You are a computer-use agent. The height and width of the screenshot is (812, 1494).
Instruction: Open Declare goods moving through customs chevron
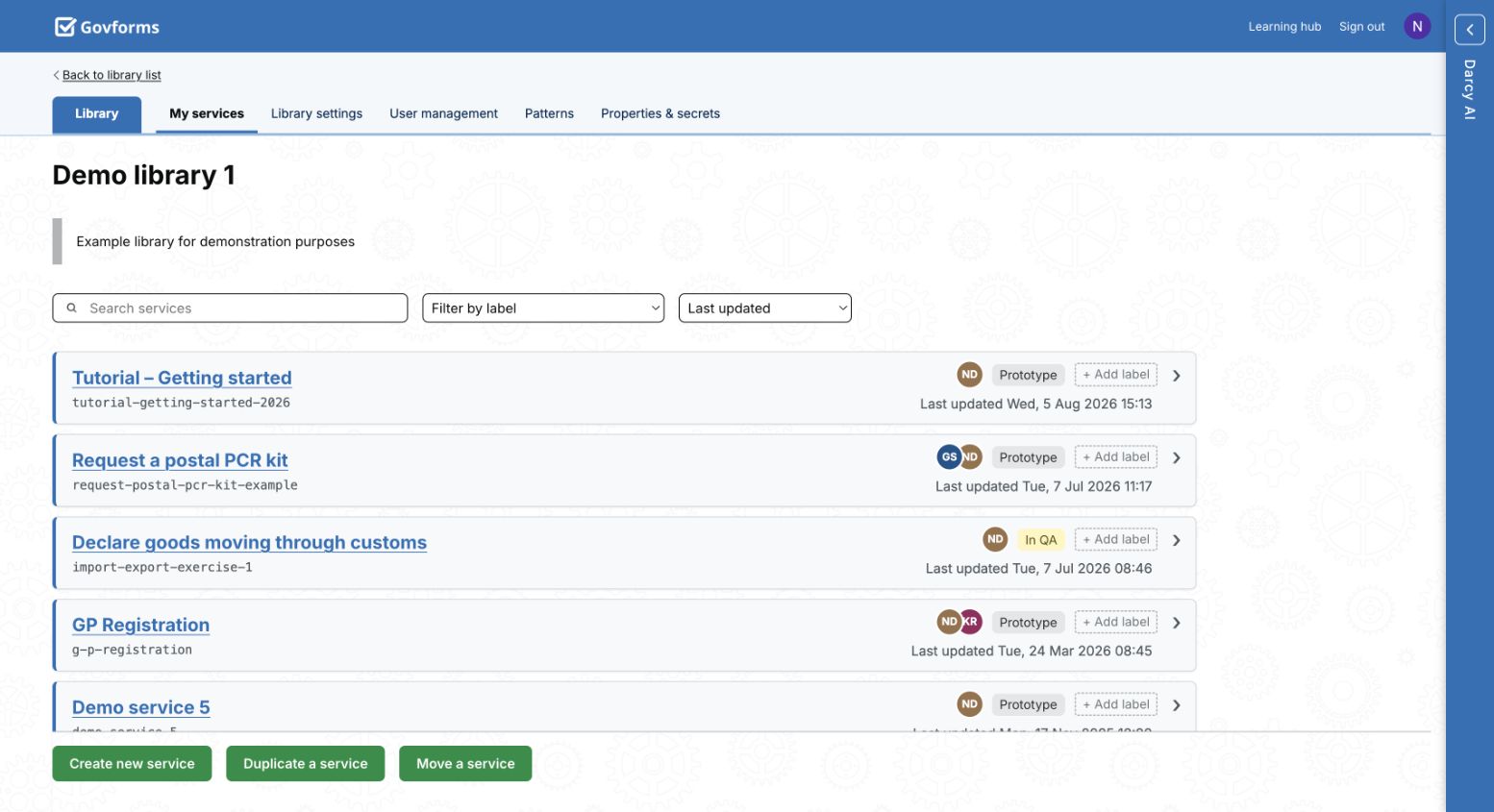coord(1176,540)
